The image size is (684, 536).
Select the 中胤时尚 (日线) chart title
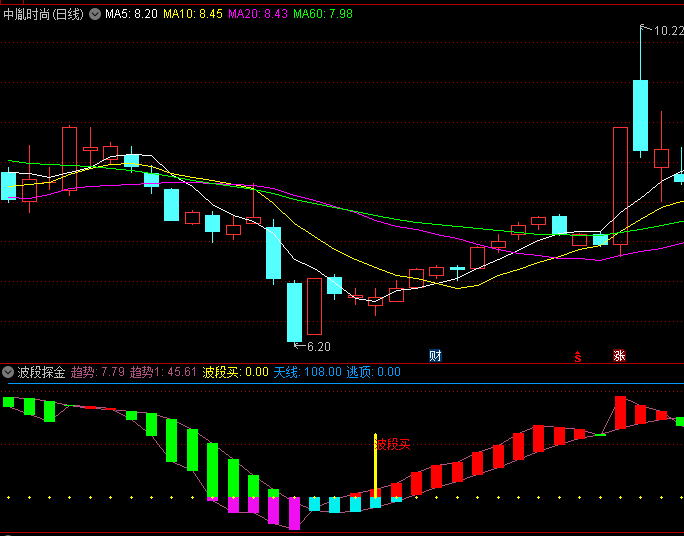coord(43,14)
